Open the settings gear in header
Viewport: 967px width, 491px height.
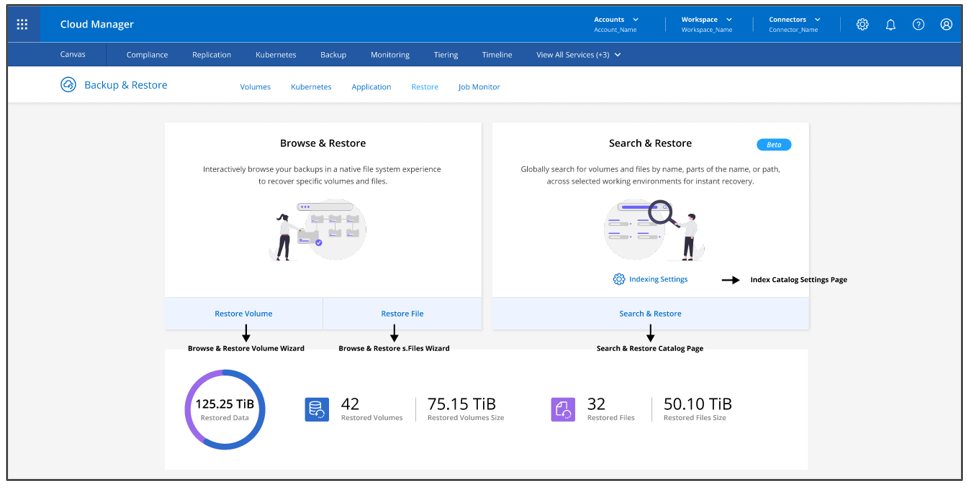pyautogui.click(x=862, y=24)
